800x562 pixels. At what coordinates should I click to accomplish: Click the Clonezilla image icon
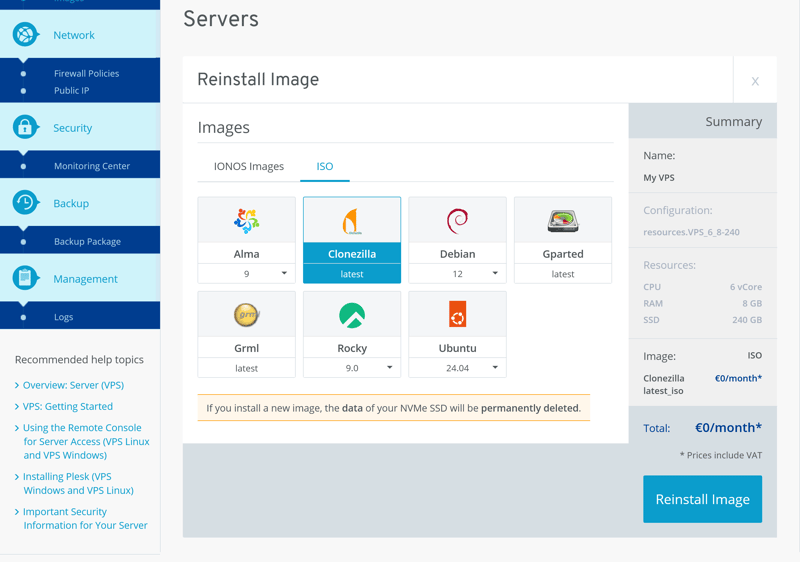click(352, 220)
